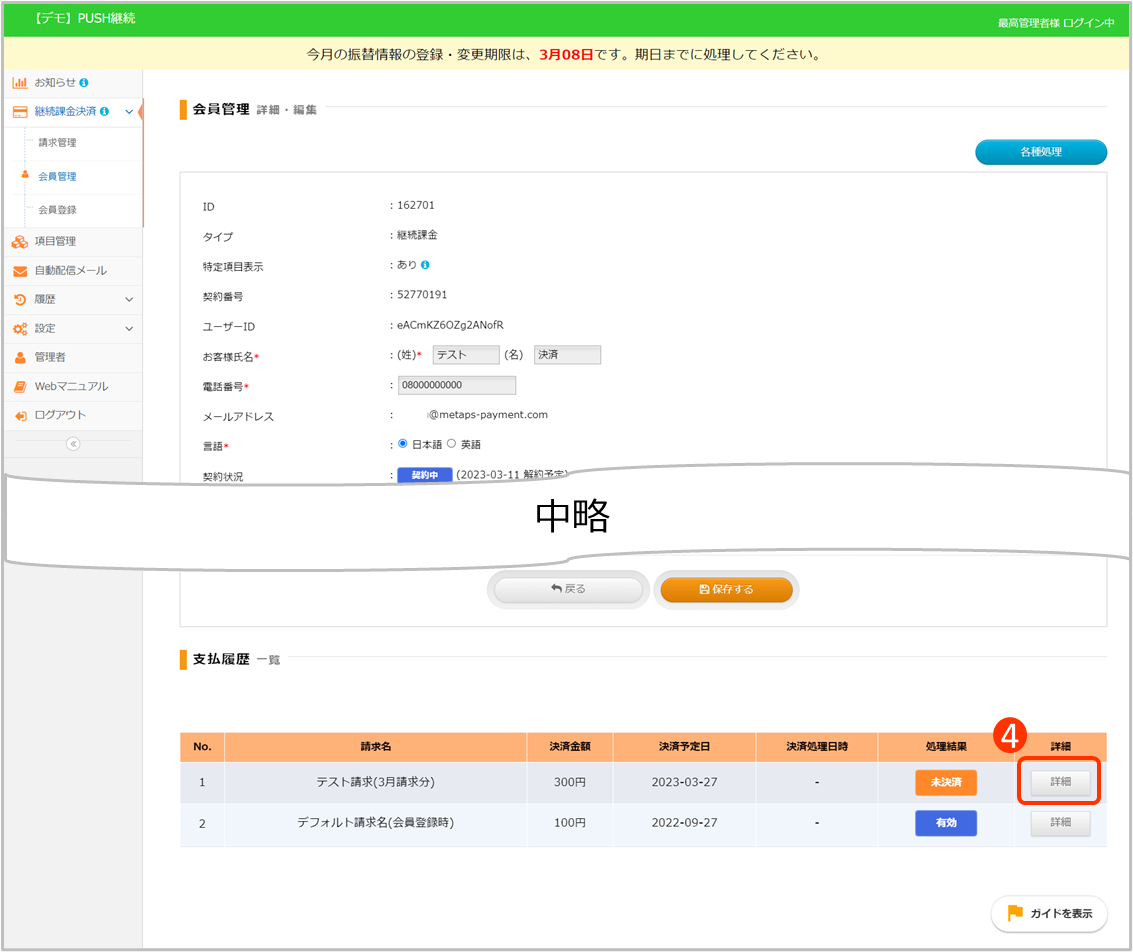Viewport: 1133px width, 952px height.
Task: Click the 電話番号 input field
Action: pyautogui.click(x=457, y=386)
